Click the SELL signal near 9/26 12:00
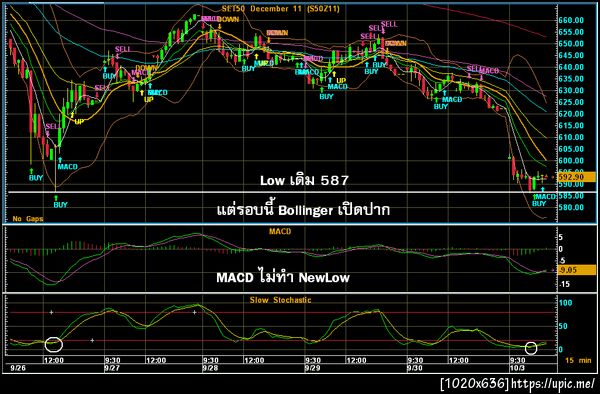The image size is (600, 394). click(x=53, y=126)
